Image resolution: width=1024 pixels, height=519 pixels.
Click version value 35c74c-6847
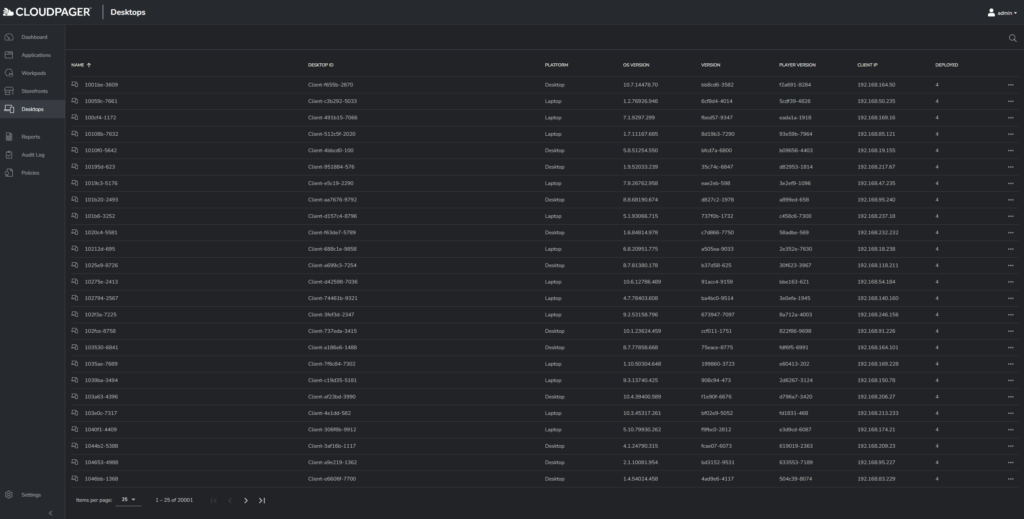[716, 167]
